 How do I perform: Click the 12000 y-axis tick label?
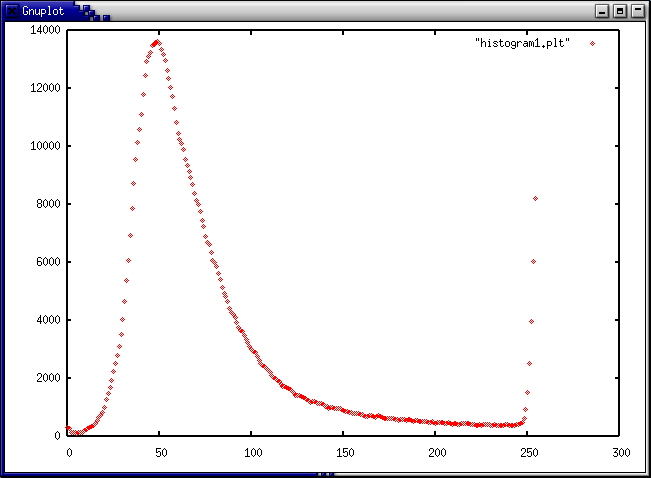coord(45,88)
